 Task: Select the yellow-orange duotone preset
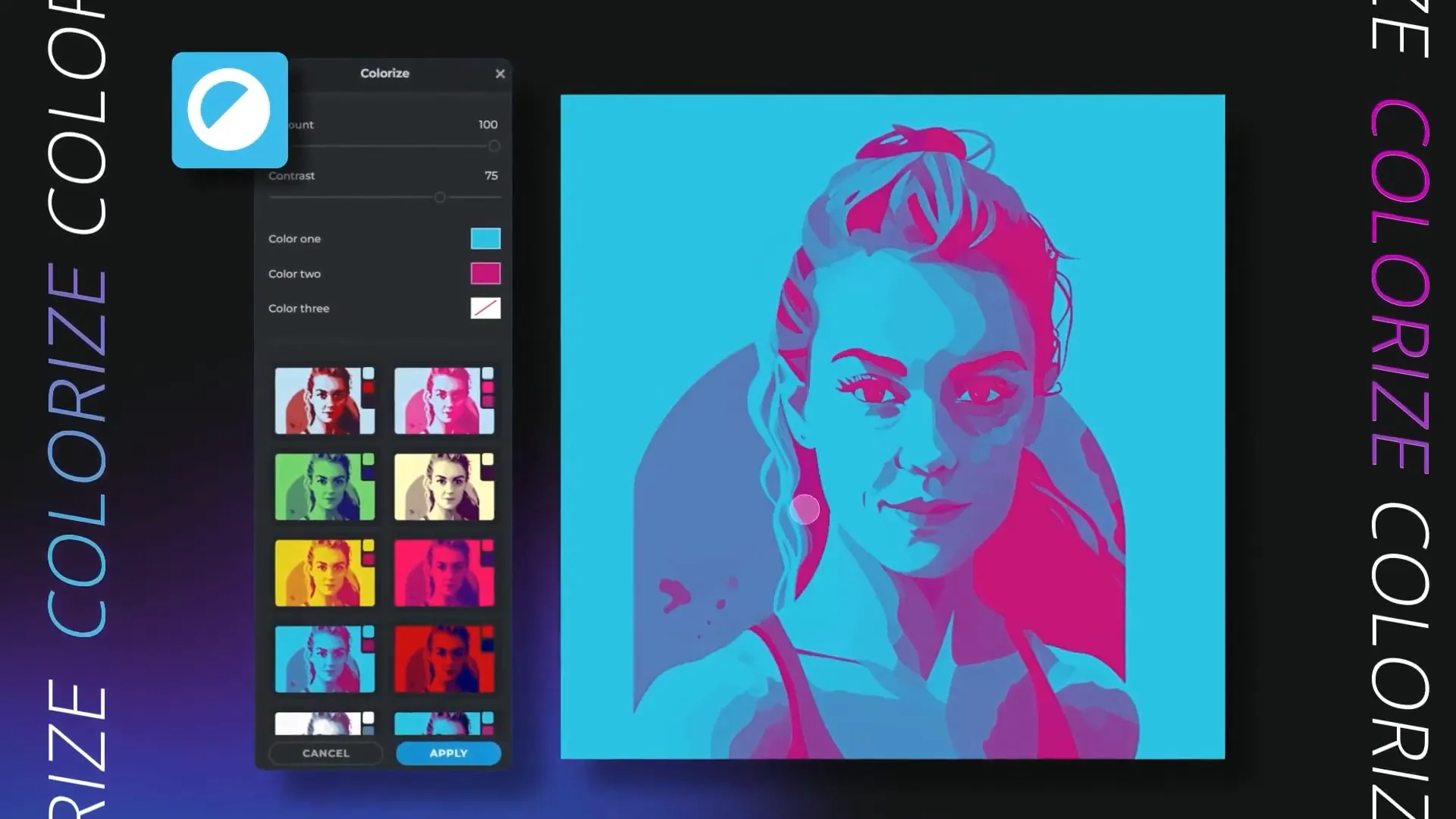point(325,573)
